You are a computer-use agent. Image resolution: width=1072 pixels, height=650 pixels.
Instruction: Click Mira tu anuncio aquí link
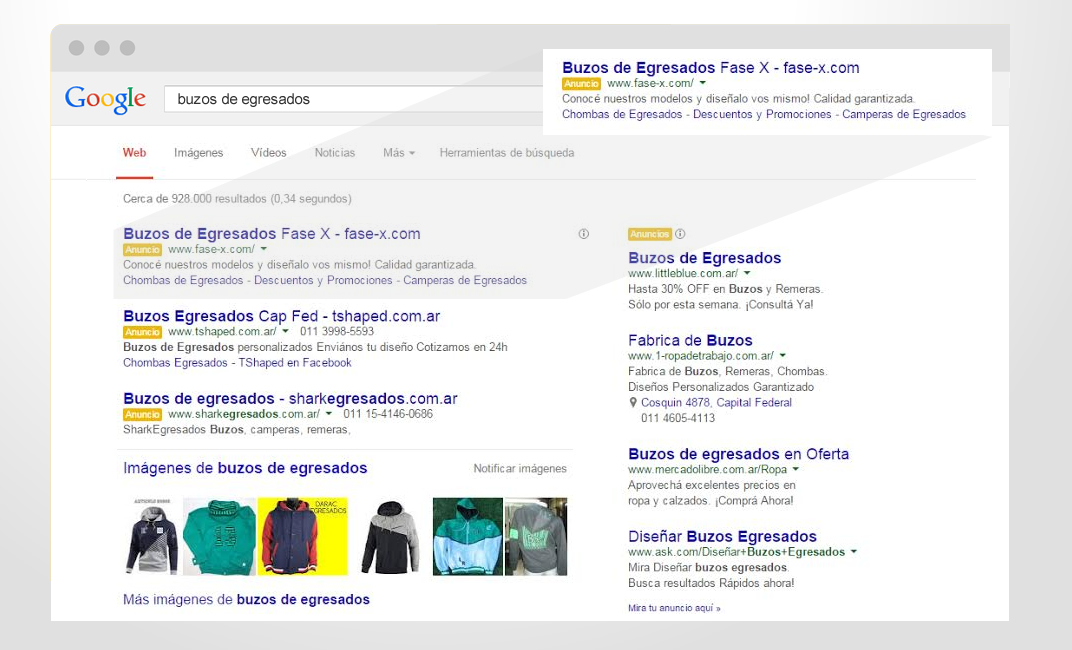[674, 608]
